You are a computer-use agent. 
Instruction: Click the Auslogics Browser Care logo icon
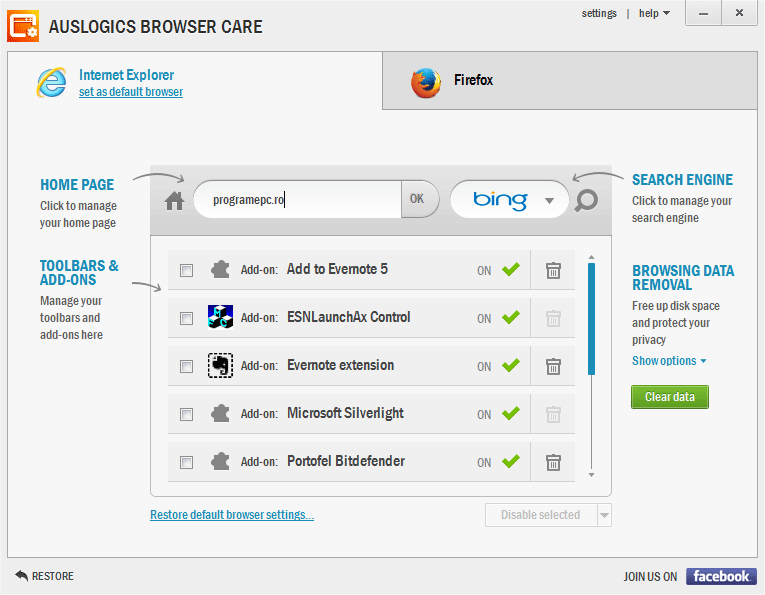(23, 26)
